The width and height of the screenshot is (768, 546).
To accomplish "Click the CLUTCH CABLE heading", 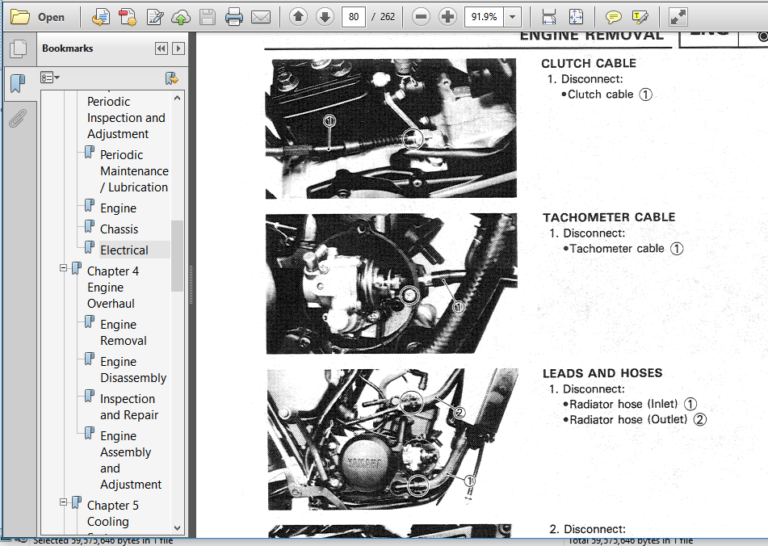I will (588, 64).
